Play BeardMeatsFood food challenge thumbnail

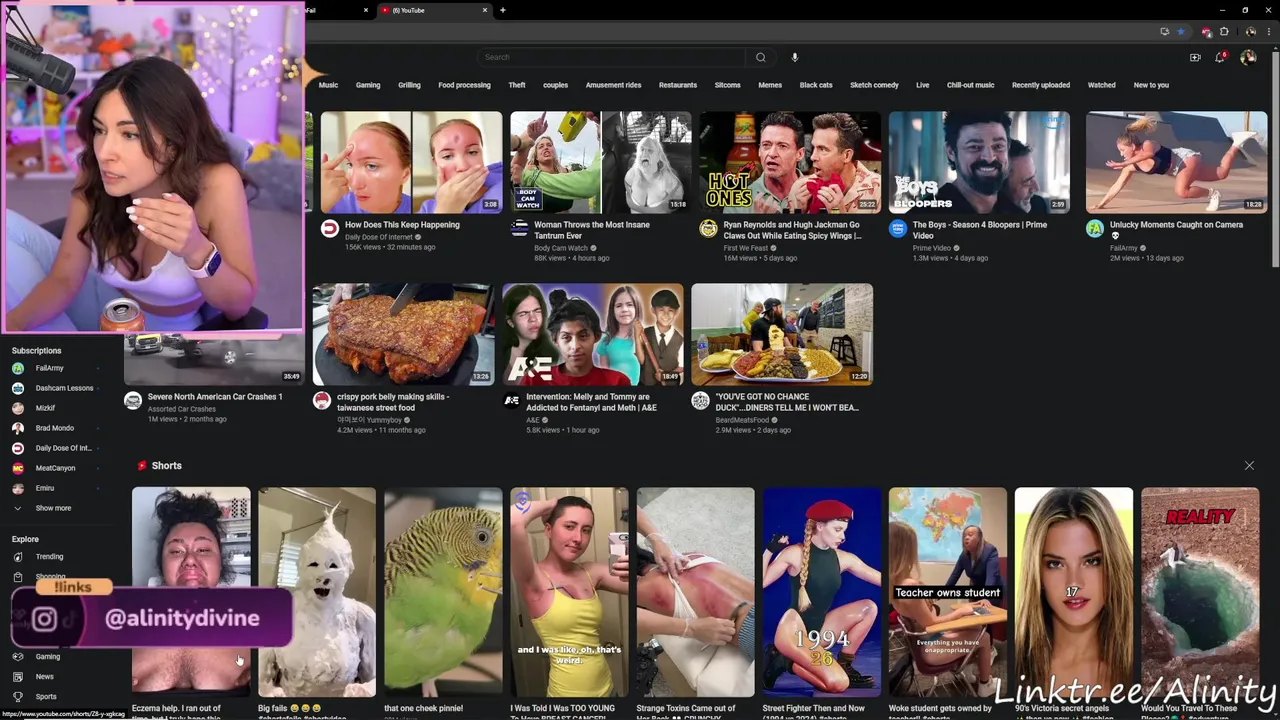(x=782, y=334)
